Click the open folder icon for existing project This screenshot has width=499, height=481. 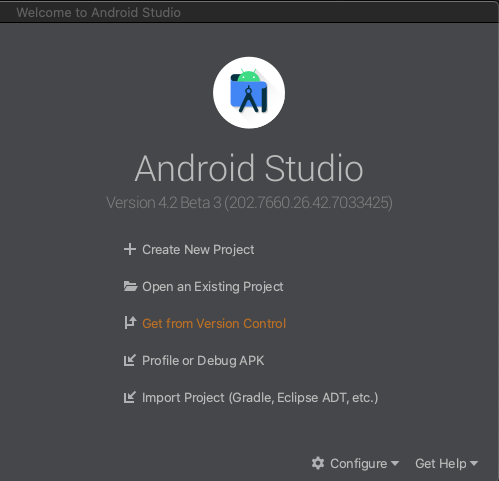(x=130, y=286)
